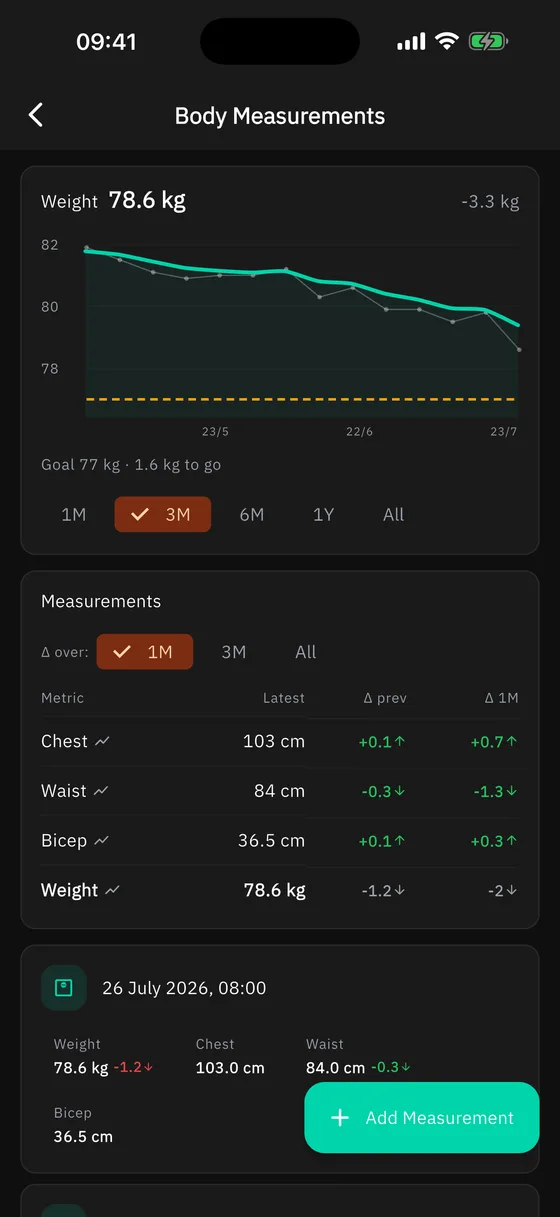Select the 1Y weight chart range
This screenshot has width=560, height=1217.
[x=323, y=514]
